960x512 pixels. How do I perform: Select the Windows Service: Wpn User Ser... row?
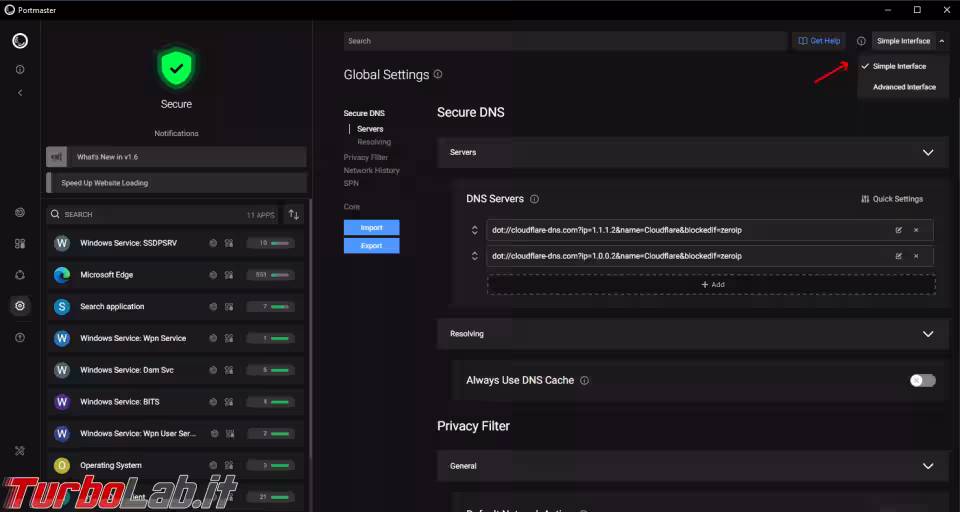[x=176, y=434]
